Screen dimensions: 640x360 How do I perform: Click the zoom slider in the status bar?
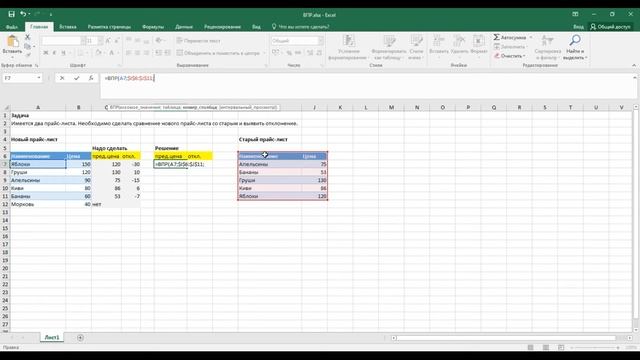pos(594,347)
